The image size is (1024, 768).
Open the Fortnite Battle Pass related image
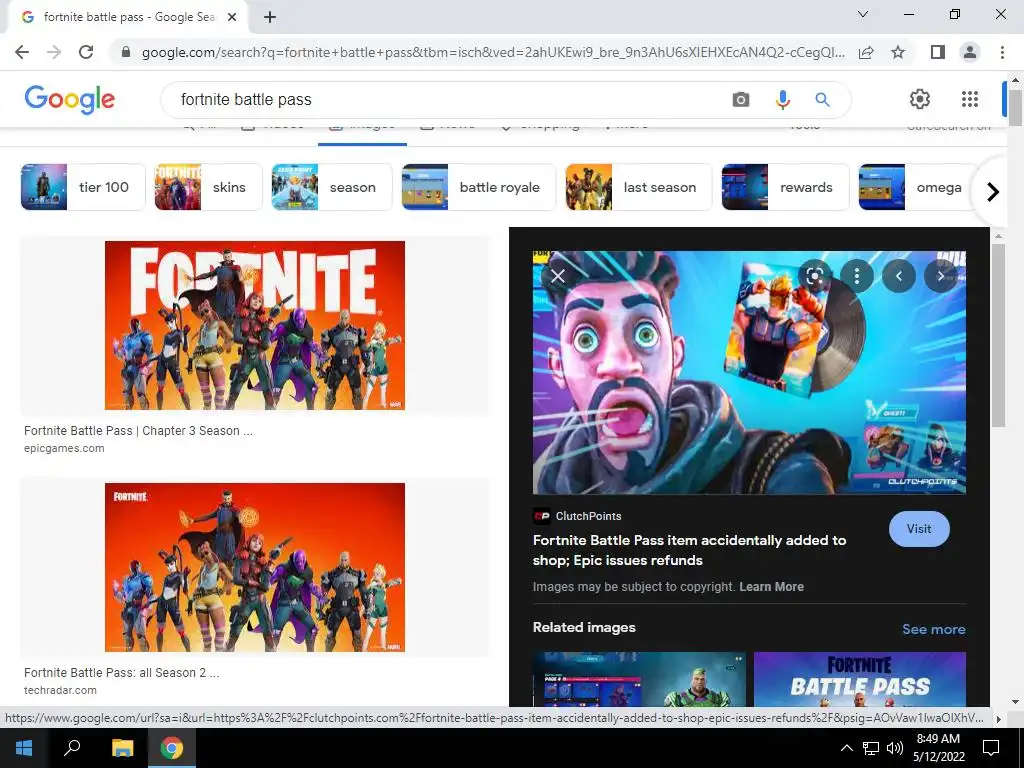(859, 679)
